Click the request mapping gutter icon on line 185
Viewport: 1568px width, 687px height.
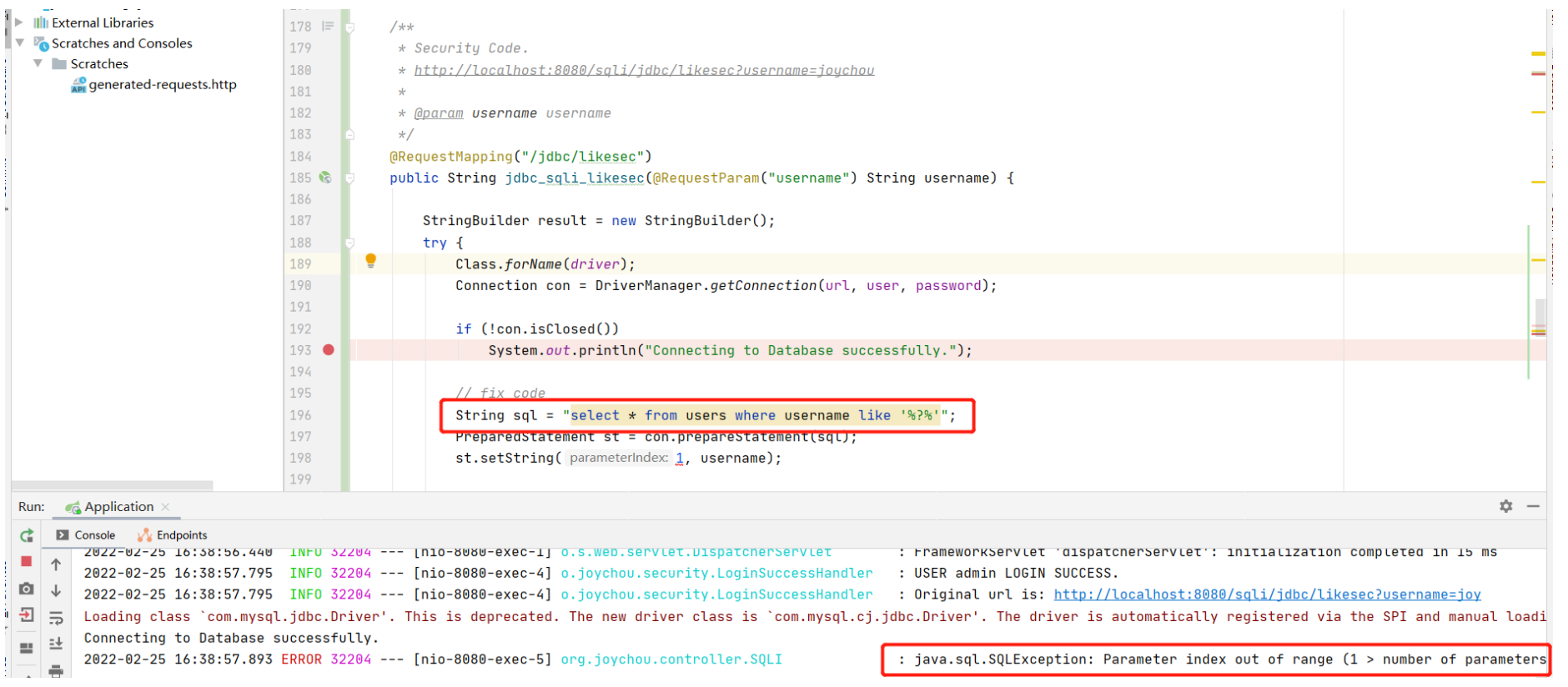[325, 178]
